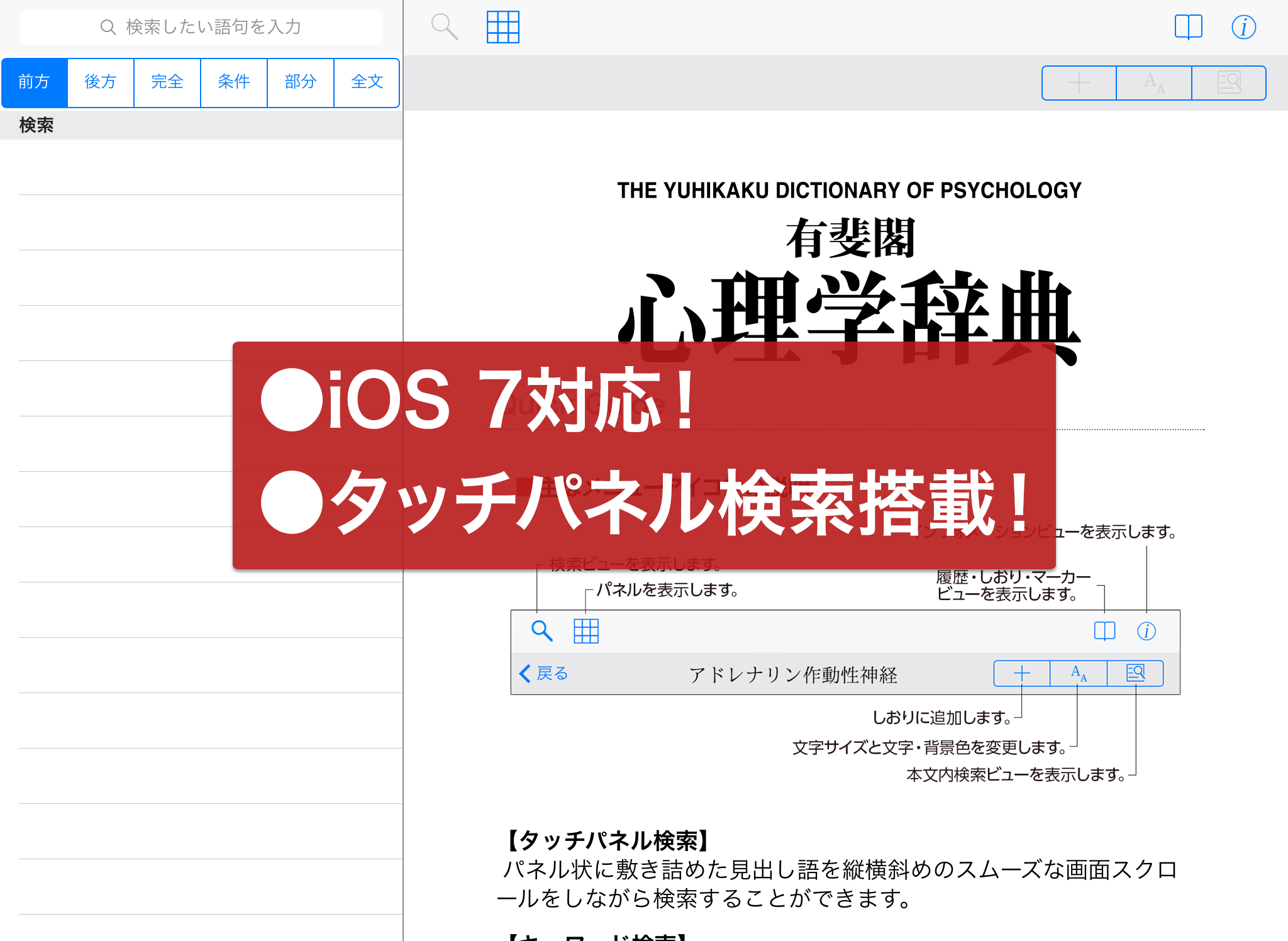Focus the 検索したい語句を入力 search field
Screen dimensions: 1288x941
pos(201,27)
